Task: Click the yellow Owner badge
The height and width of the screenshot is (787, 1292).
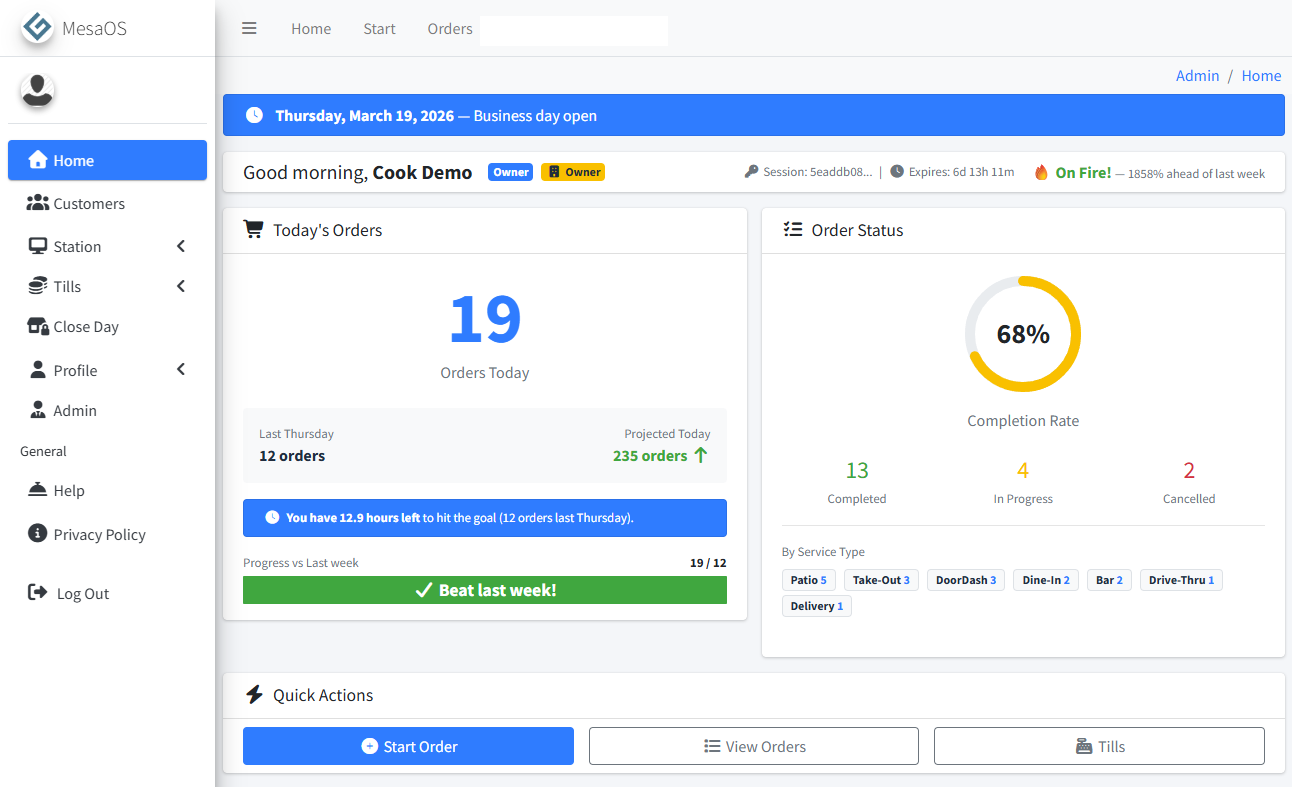Action: coord(573,172)
